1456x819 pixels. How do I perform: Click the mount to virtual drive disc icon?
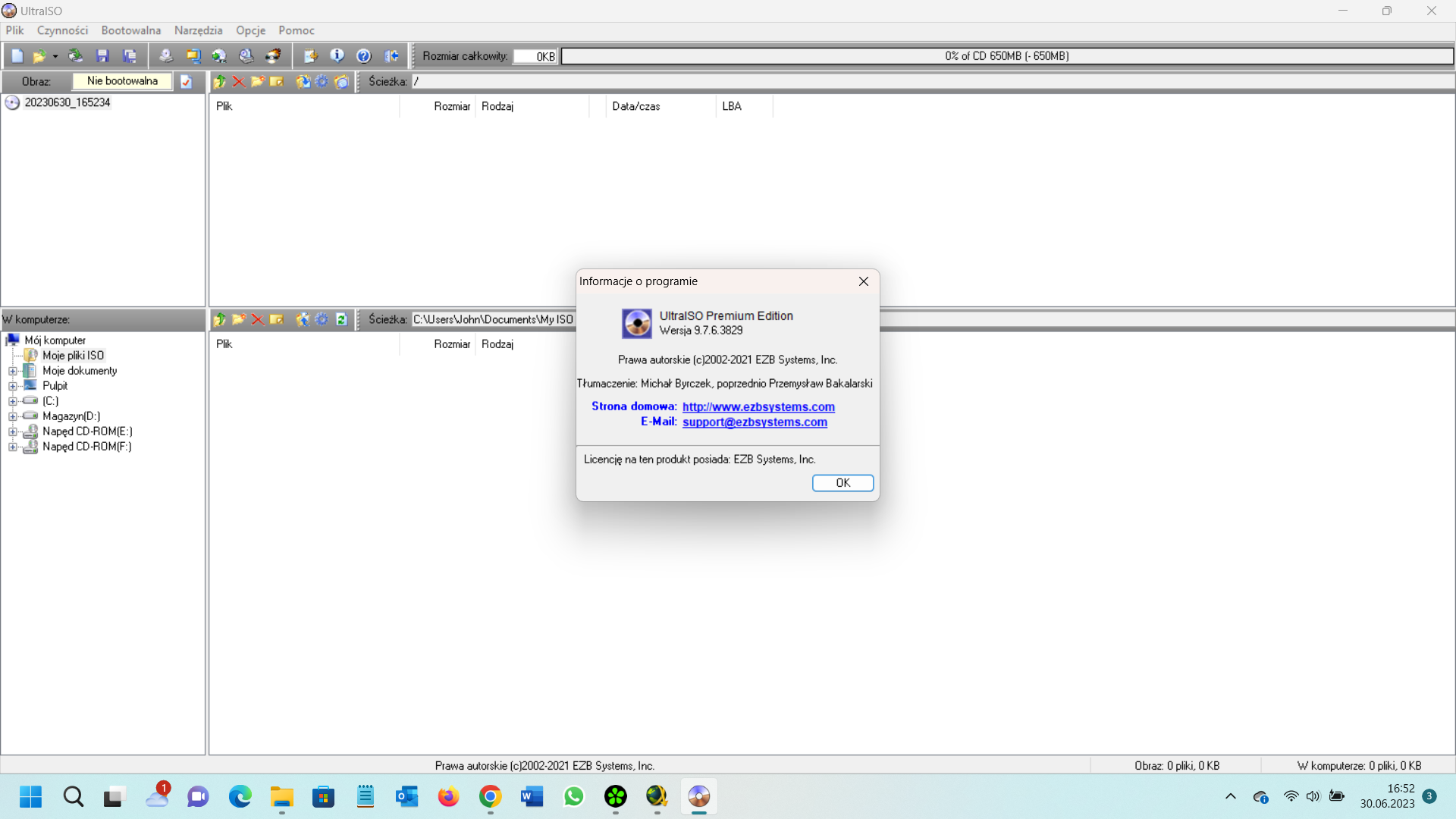tap(219, 56)
